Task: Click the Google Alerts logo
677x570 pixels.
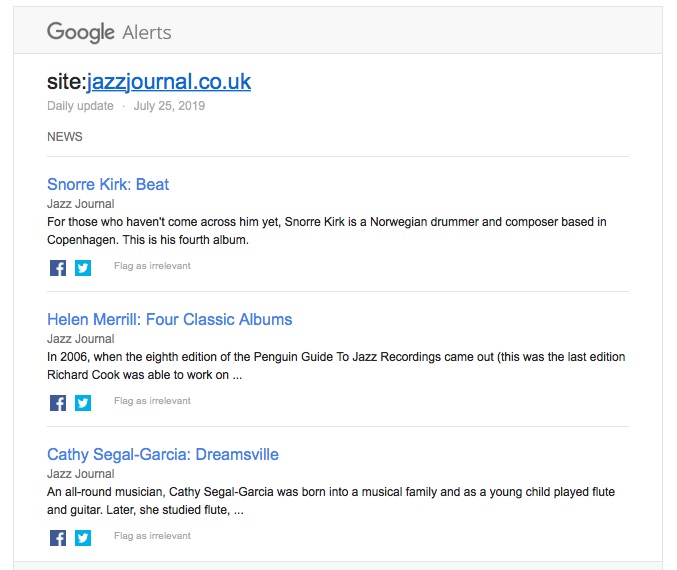Action: pyautogui.click(x=109, y=32)
